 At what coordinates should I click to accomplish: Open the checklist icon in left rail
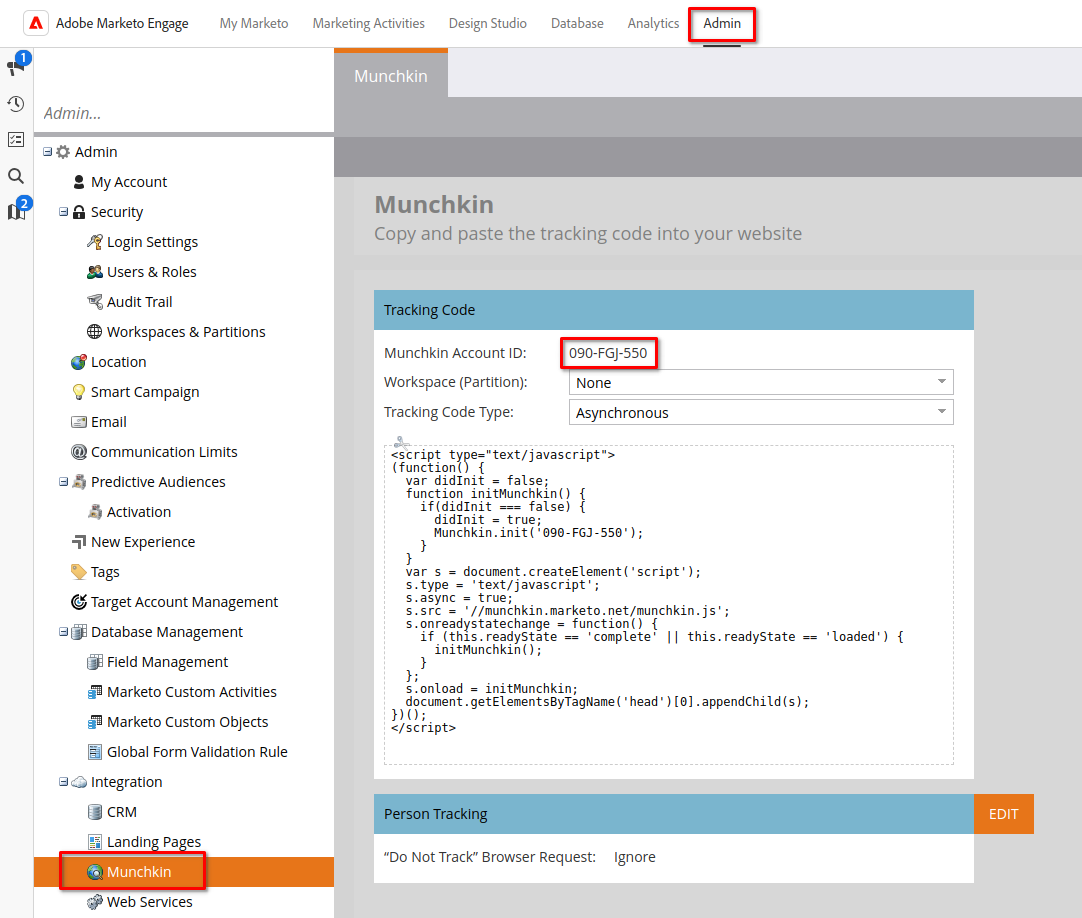(16, 139)
